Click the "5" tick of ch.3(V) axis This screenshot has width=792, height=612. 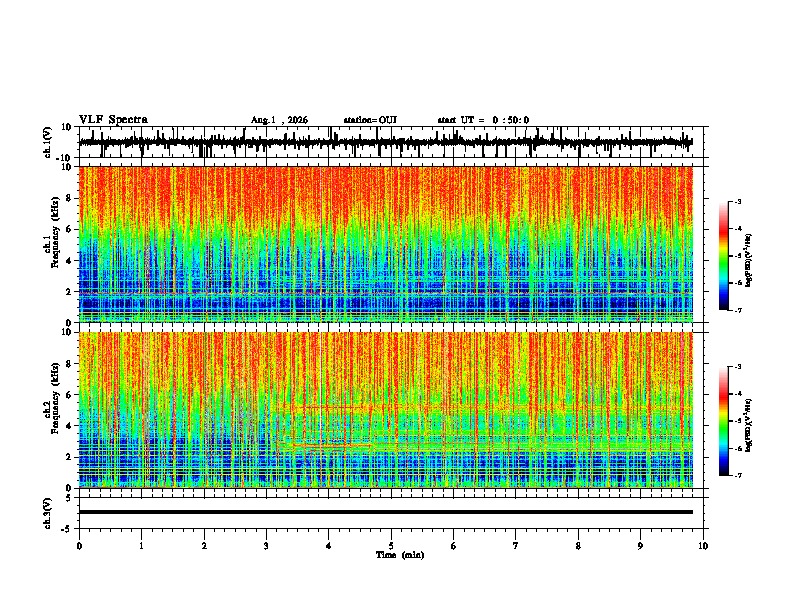(x=70, y=498)
